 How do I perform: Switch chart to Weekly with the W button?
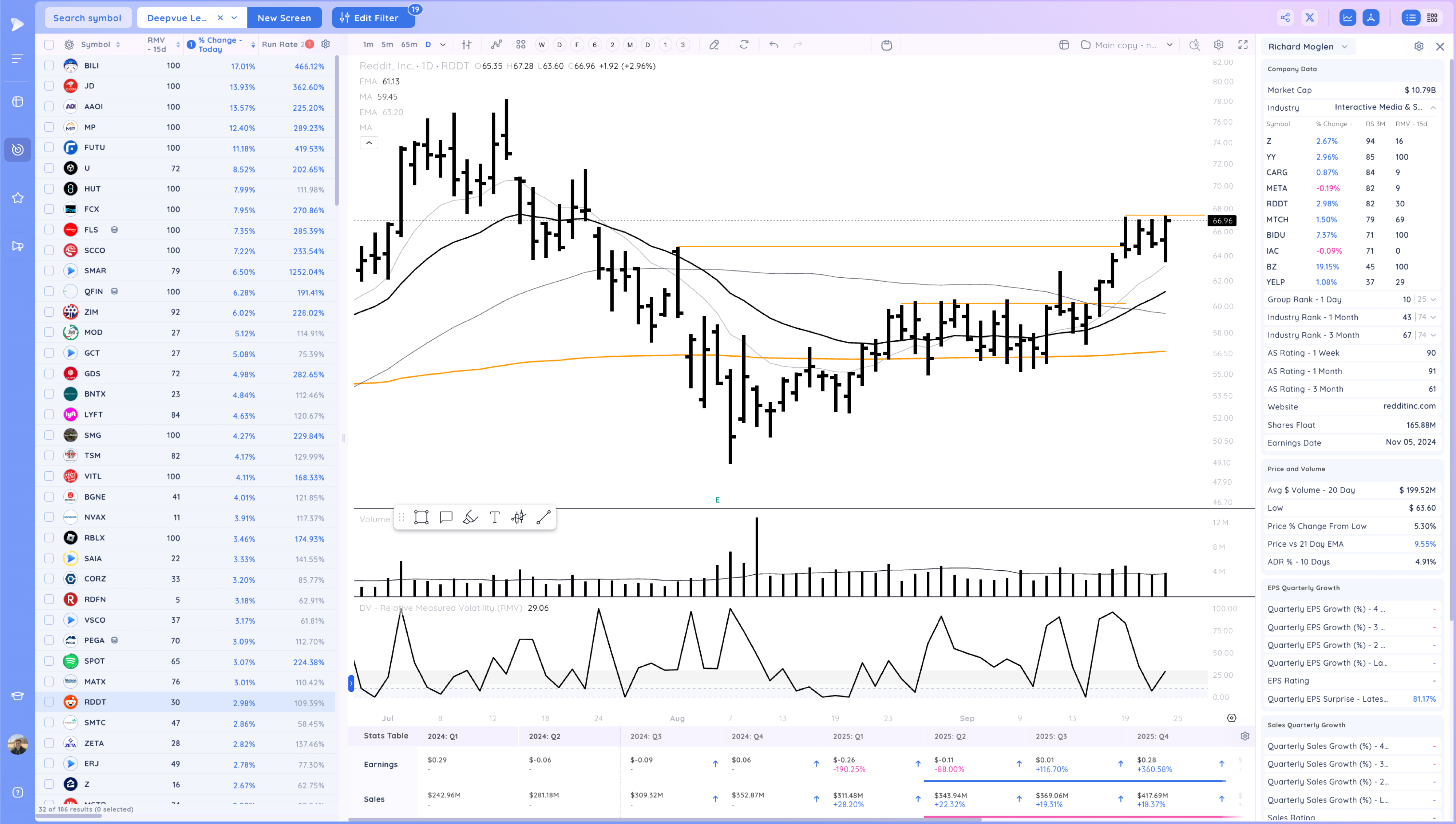coord(542,45)
